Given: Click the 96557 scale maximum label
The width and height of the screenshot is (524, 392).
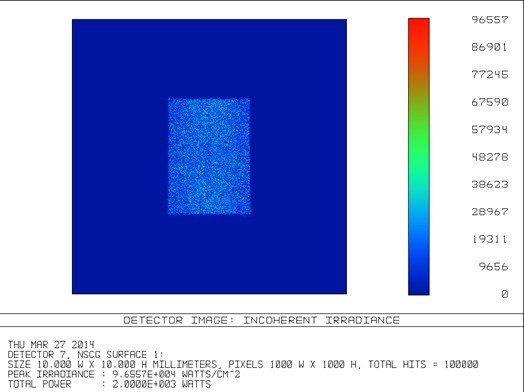Looking at the screenshot, I should click(x=490, y=20).
